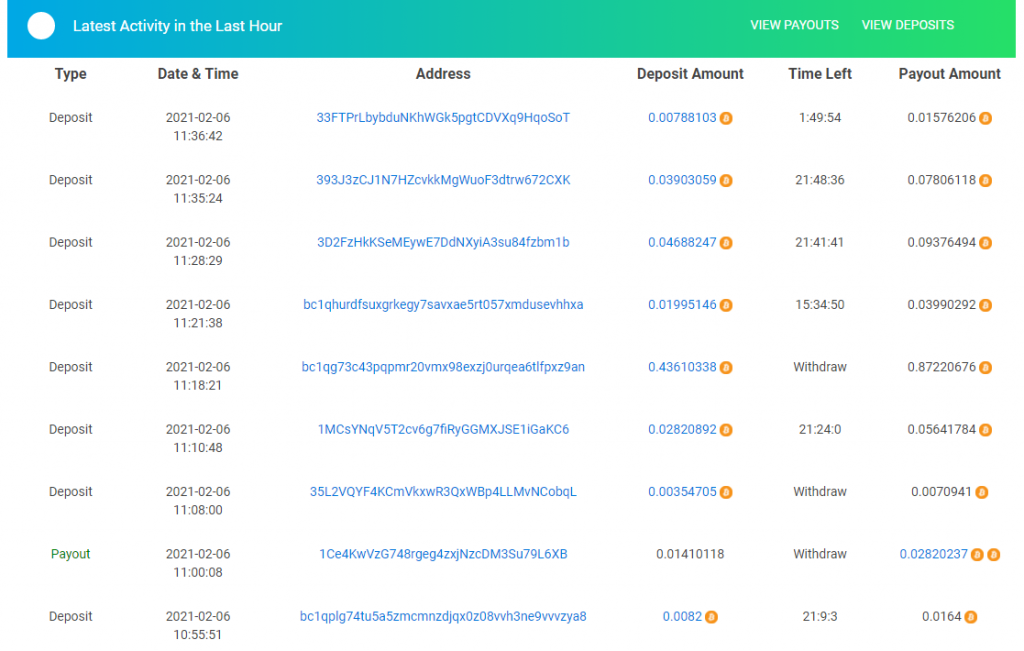
Task: Click the bitcoin icon beside deposit 0.04688247
Action: 726,243
